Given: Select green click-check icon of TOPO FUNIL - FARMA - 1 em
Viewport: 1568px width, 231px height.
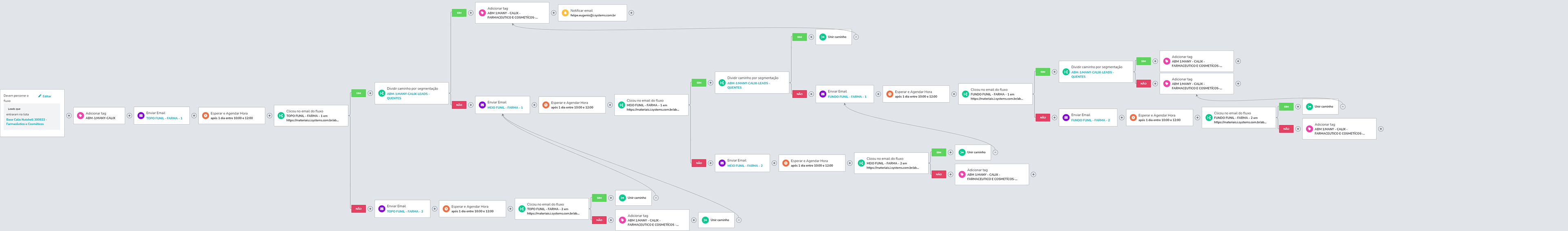Looking at the screenshot, I should point(281,116).
